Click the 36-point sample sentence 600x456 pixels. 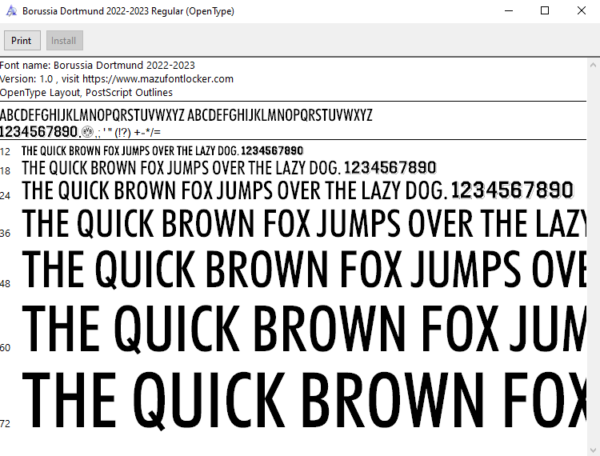point(304,224)
